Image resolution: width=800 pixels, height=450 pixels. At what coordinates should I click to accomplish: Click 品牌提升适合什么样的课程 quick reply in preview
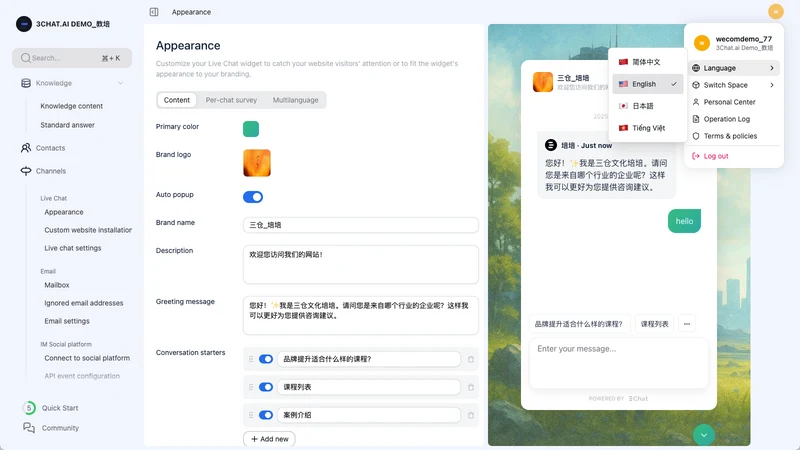point(579,324)
